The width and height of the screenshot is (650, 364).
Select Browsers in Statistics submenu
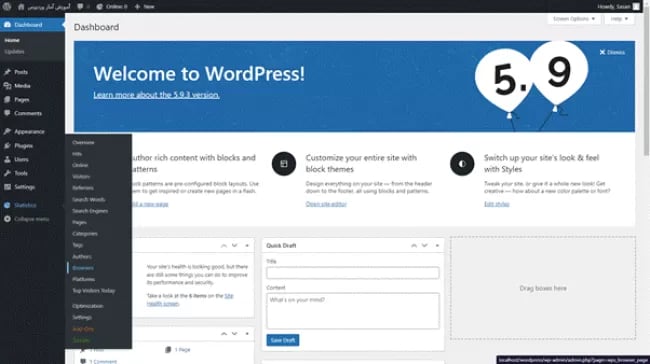point(83,268)
